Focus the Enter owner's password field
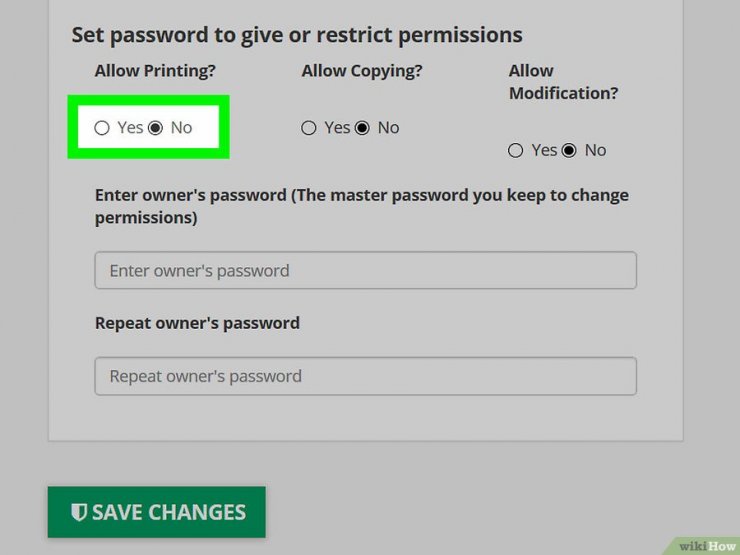The image size is (740, 555). pos(366,270)
